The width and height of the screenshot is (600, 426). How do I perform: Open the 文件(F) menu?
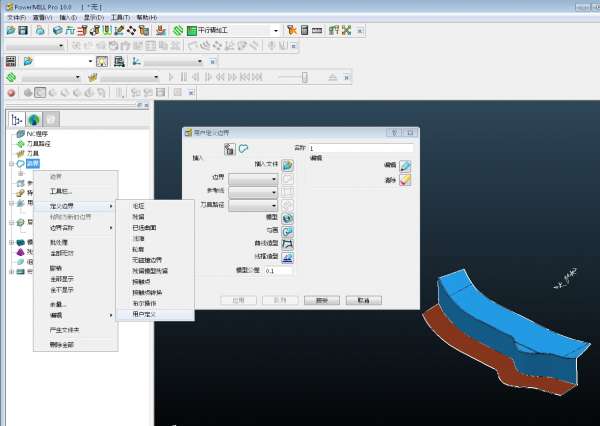click(16, 18)
